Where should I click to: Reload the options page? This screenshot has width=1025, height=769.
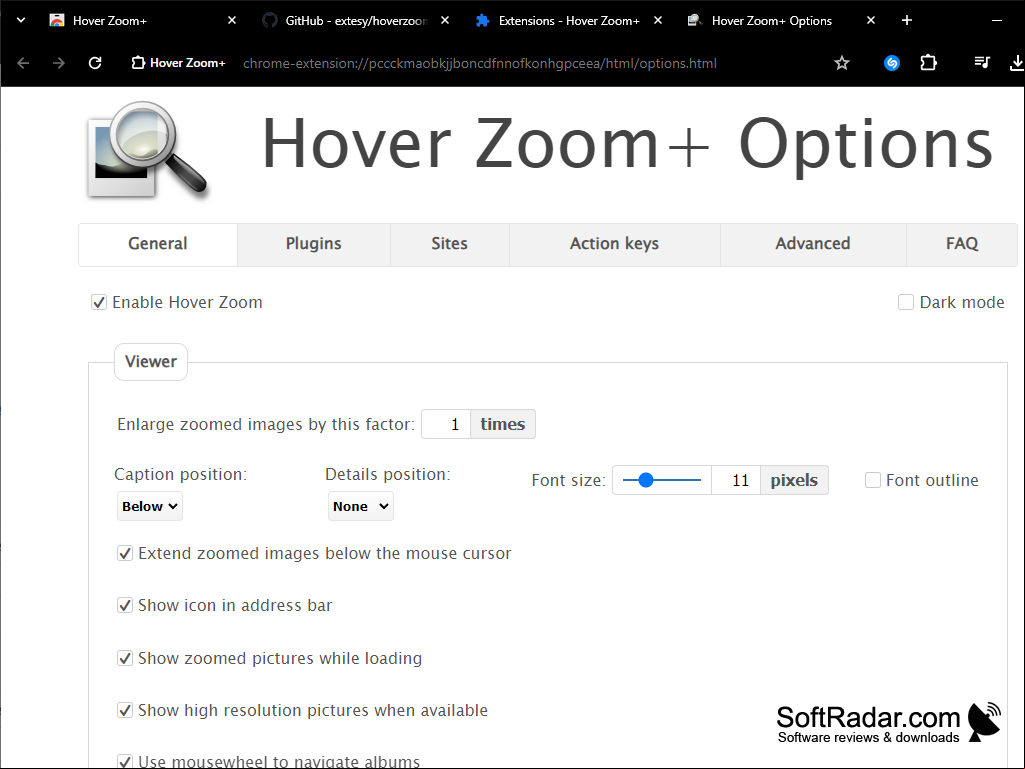(x=95, y=63)
